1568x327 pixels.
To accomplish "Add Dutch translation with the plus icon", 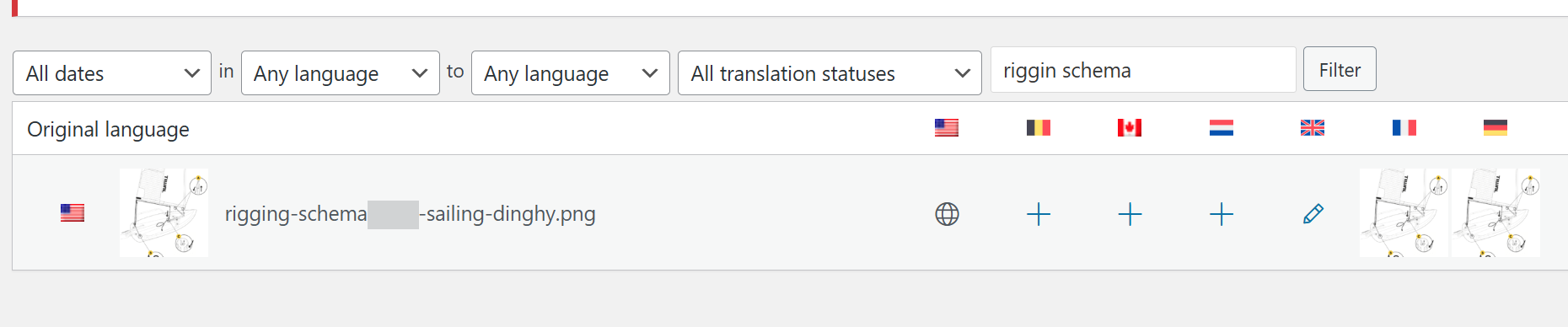I will coord(1222,214).
